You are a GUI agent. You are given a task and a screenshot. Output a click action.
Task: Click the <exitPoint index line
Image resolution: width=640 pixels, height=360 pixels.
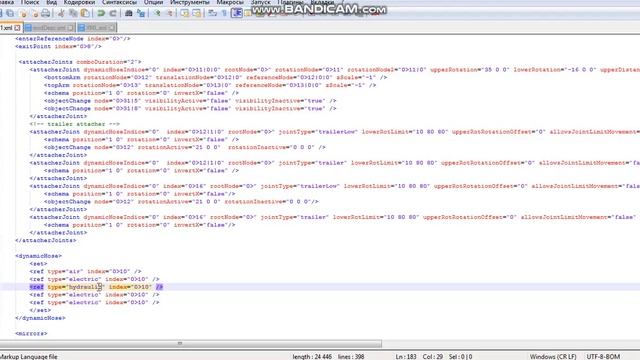58,47
